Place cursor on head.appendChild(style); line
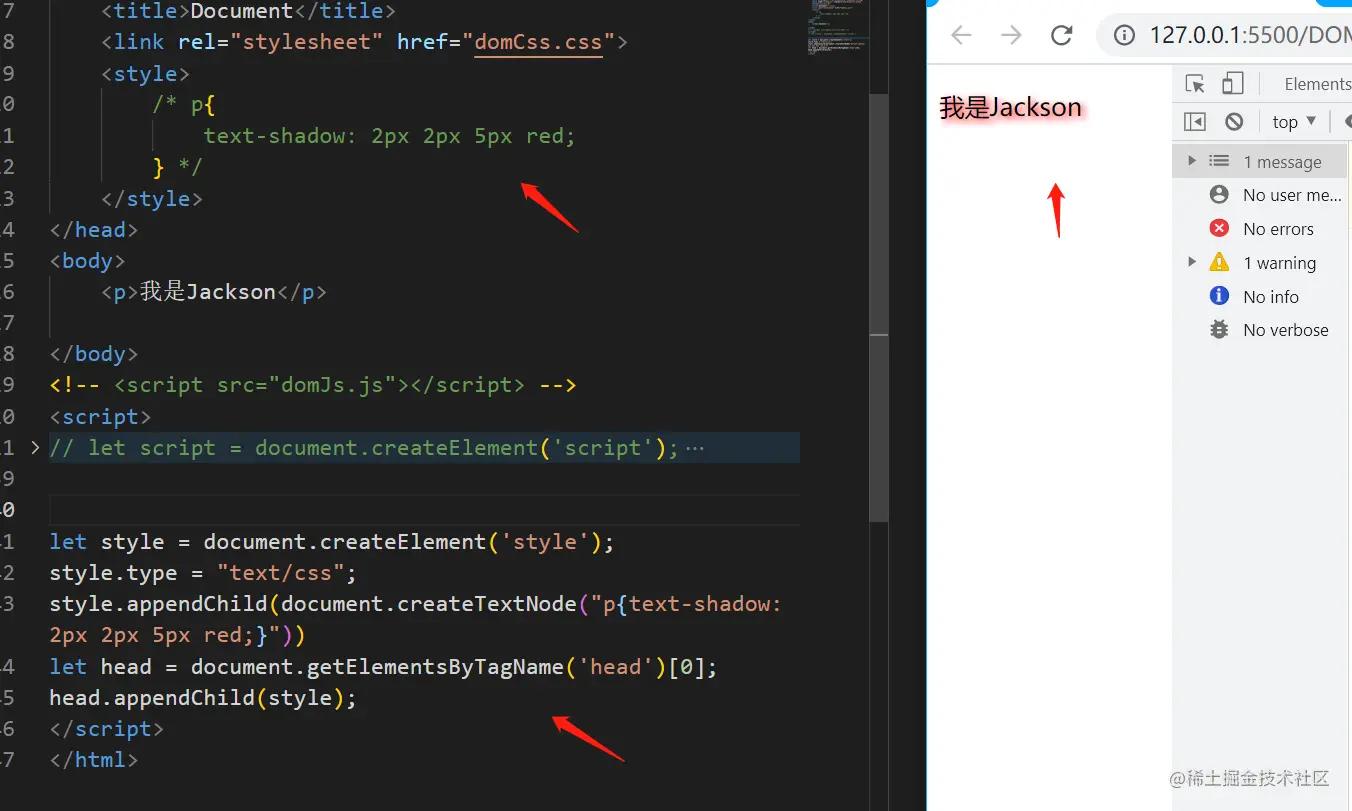 coord(203,698)
